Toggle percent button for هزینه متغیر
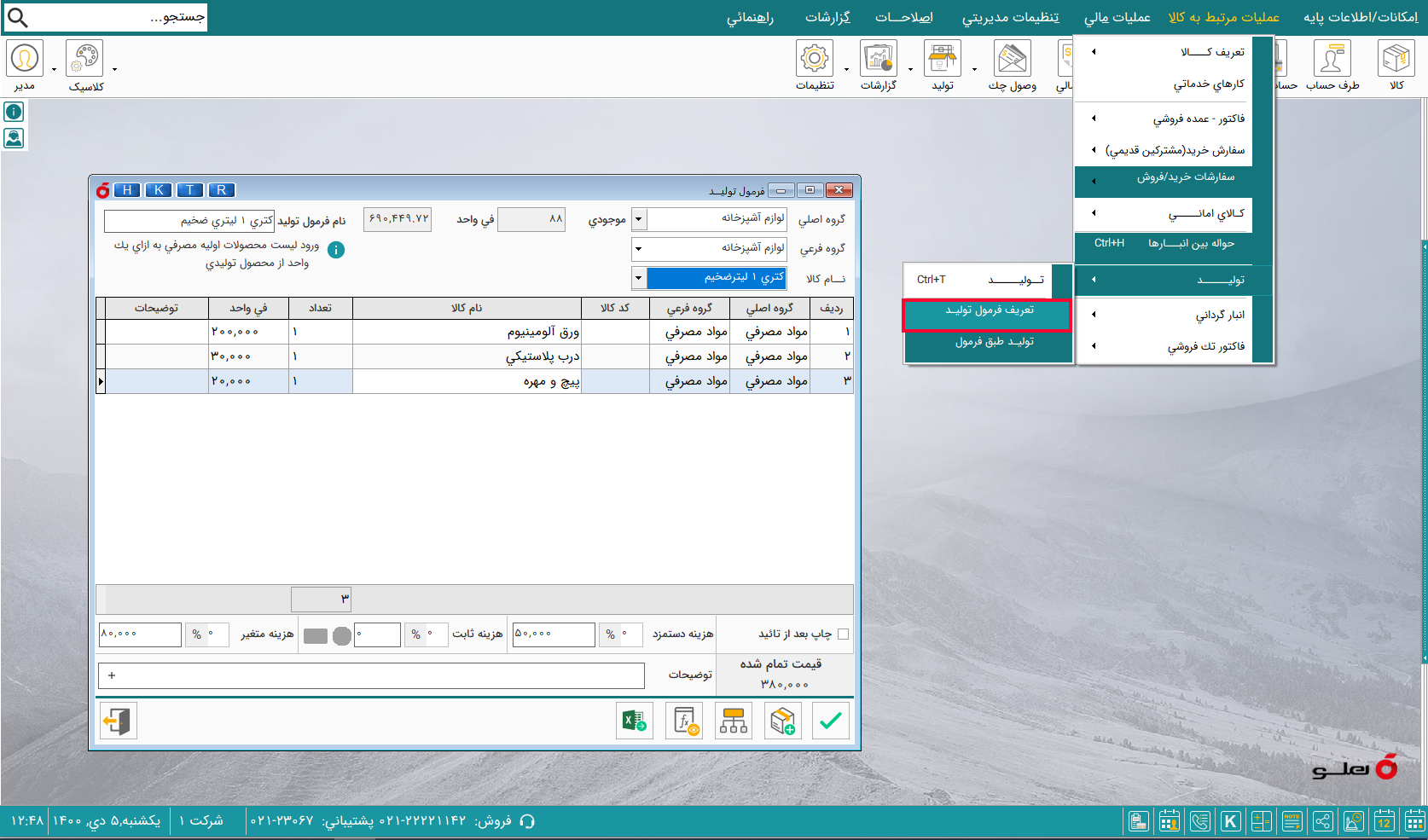Screen dimensions: 1428x840 coord(197,634)
